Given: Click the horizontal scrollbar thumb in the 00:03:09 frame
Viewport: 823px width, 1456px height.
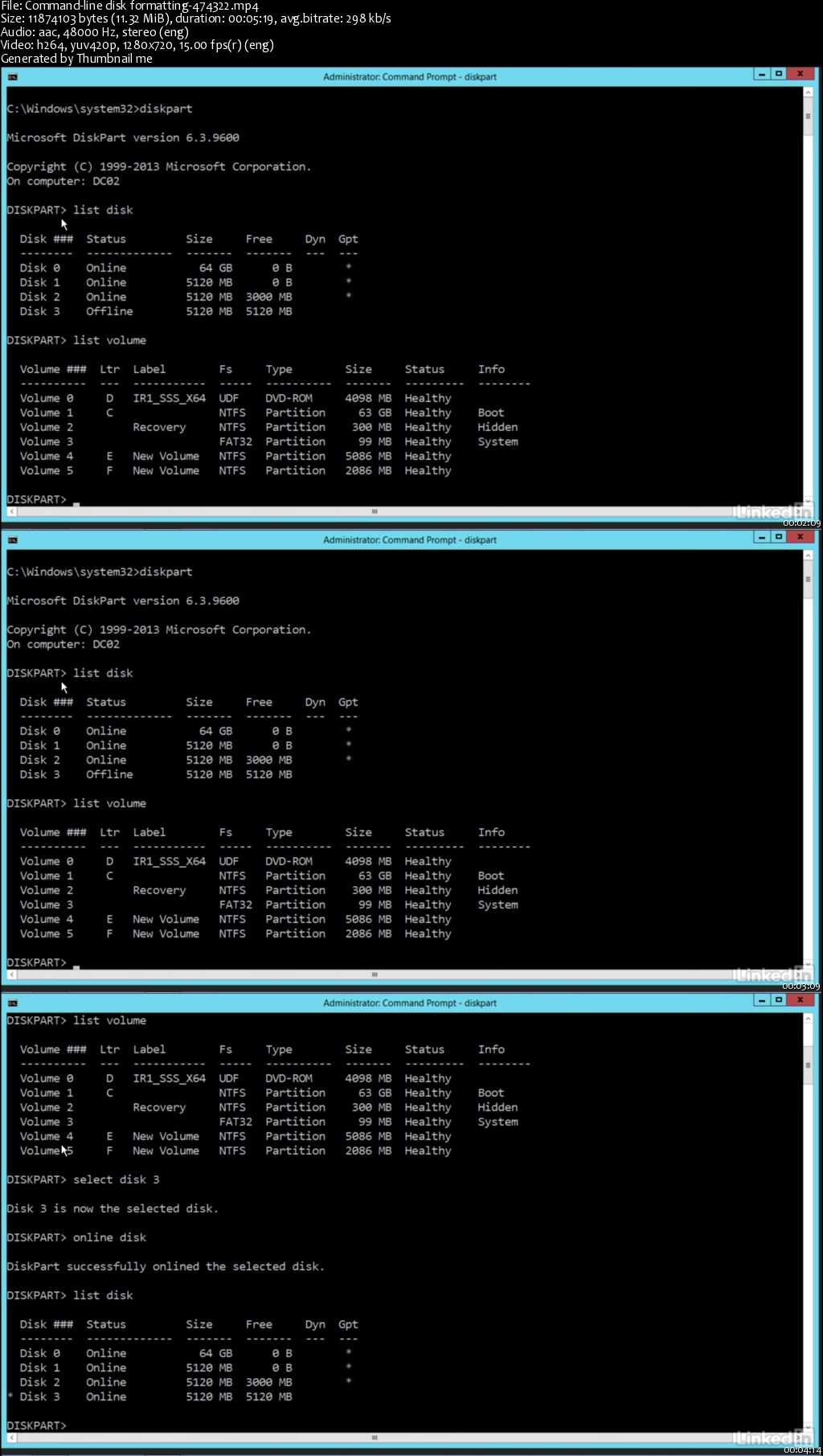Looking at the screenshot, I should [x=375, y=974].
